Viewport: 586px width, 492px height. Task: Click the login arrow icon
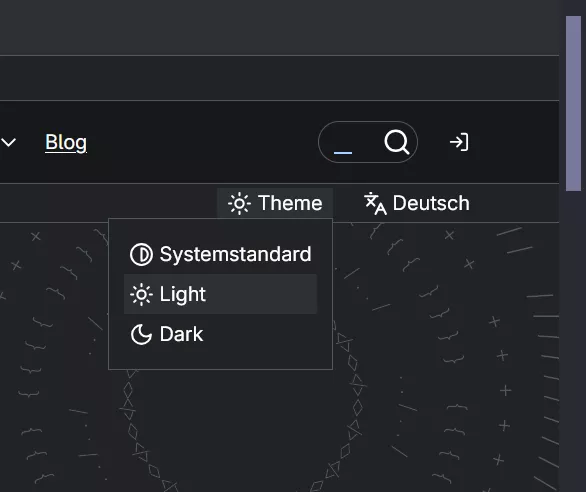(459, 142)
